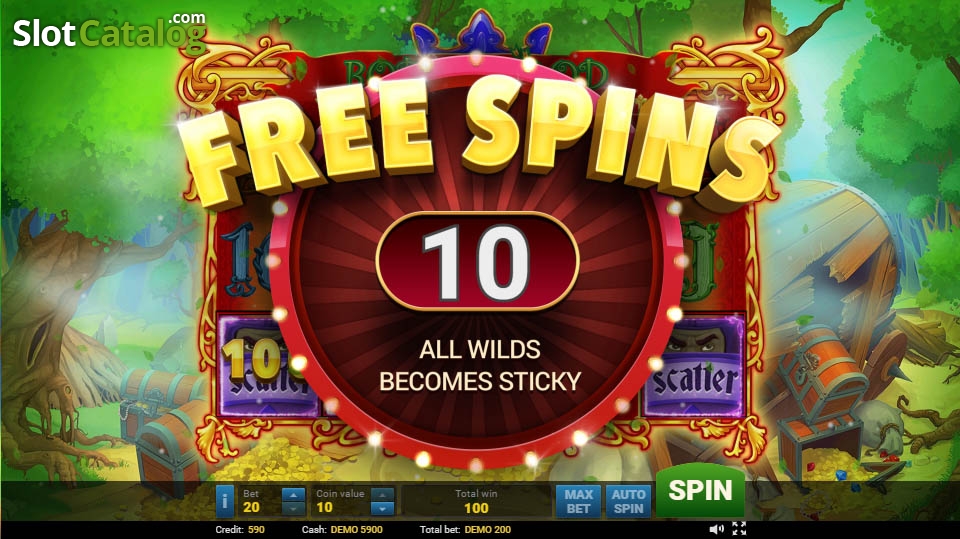Image resolution: width=960 pixels, height=539 pixels.
Task: Toggle fullscreen mode
Action: point(739,529)
